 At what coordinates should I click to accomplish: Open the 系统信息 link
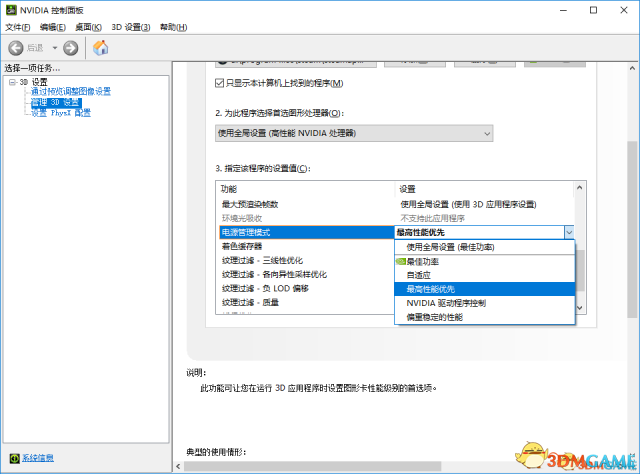click(x=38, y=457)
